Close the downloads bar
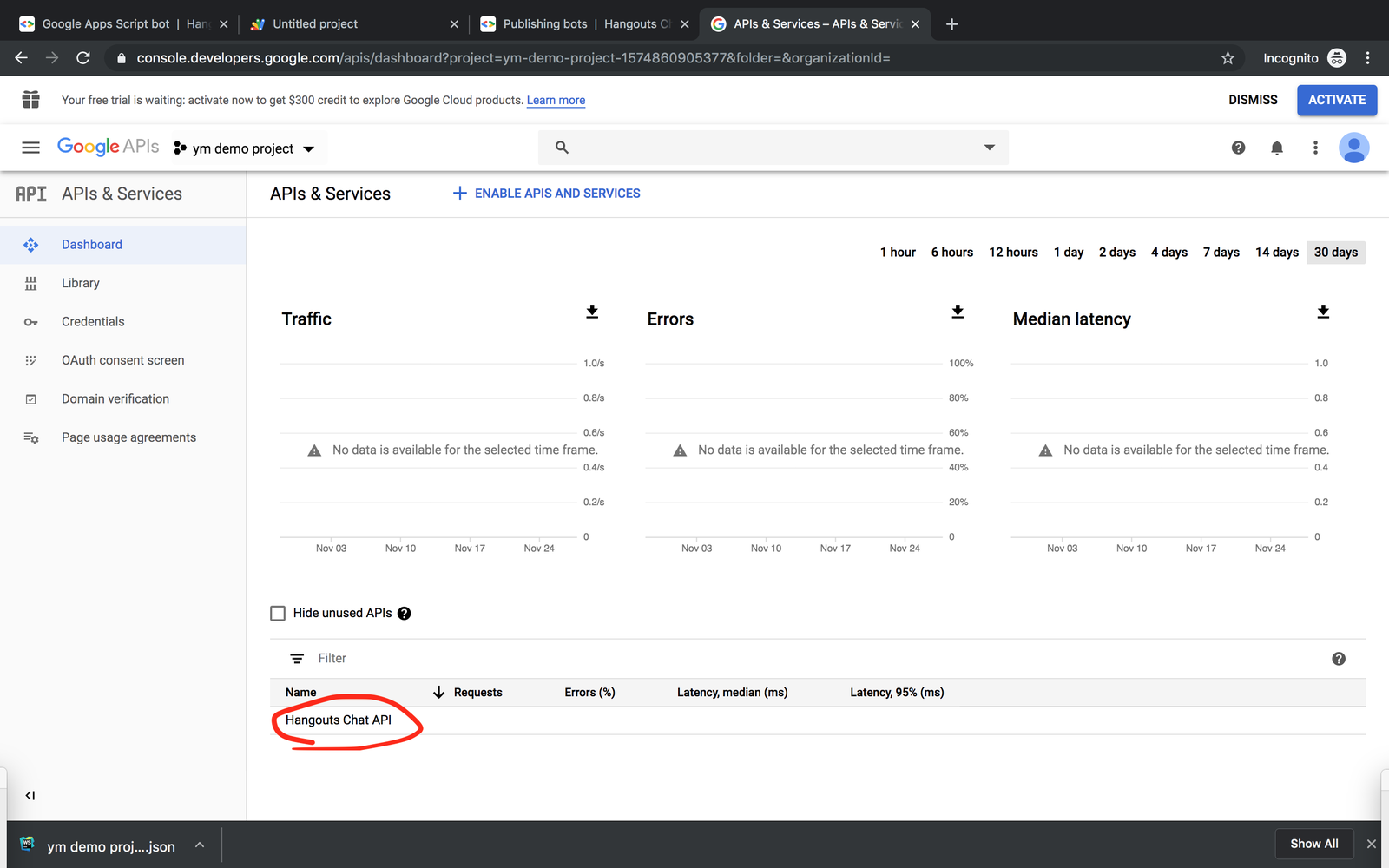Image resolution: width=1389 pixels, height=868 pixels. pyautogui.click(x=1372, y=844)
